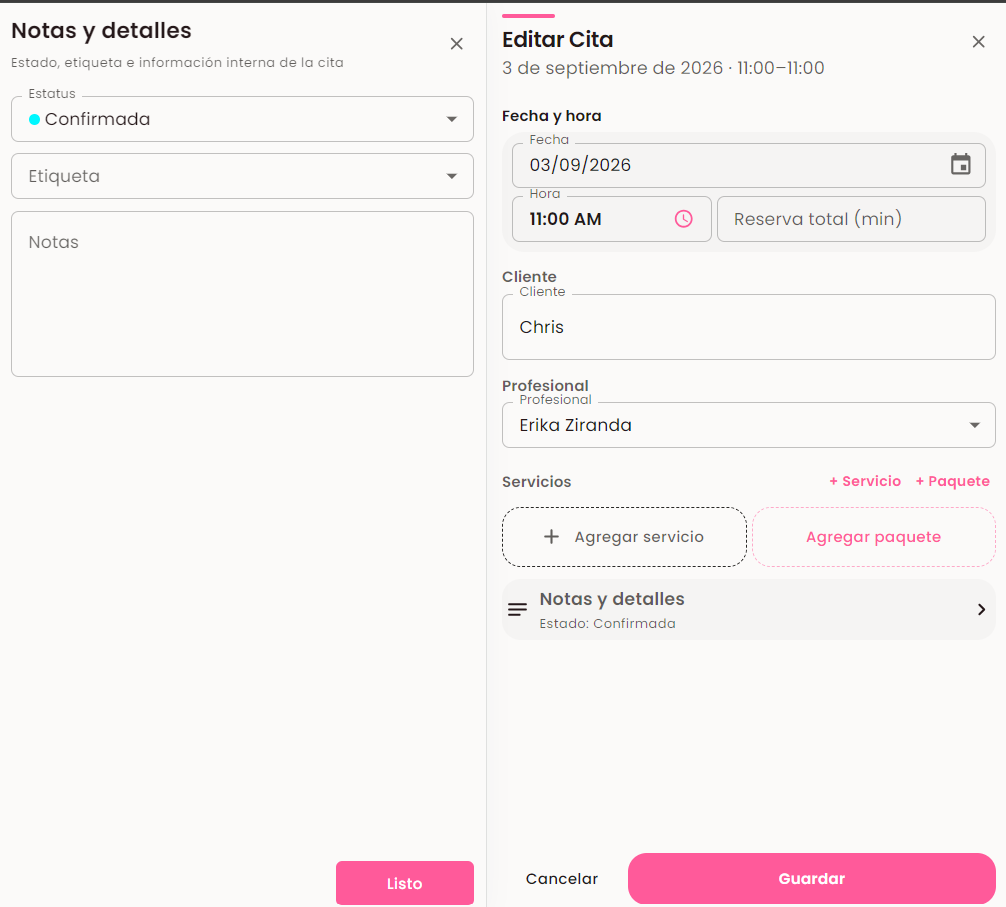Viewport: 1006px width, 907px height.
Task: Click the plus icon in Agregar servicio
Action: click(x=551, y=537)
